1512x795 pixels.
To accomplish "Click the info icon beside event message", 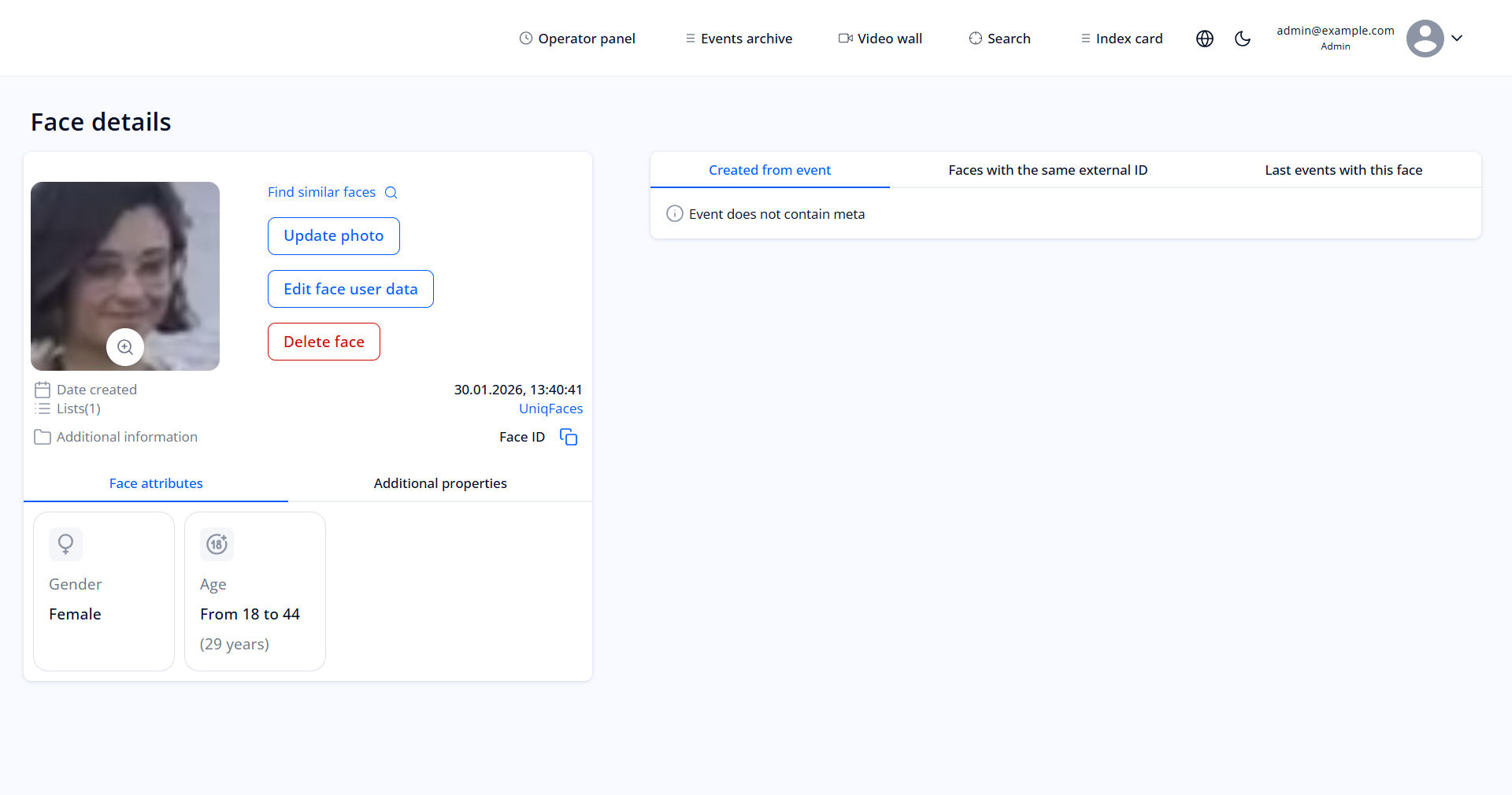I will coord(675,214).
